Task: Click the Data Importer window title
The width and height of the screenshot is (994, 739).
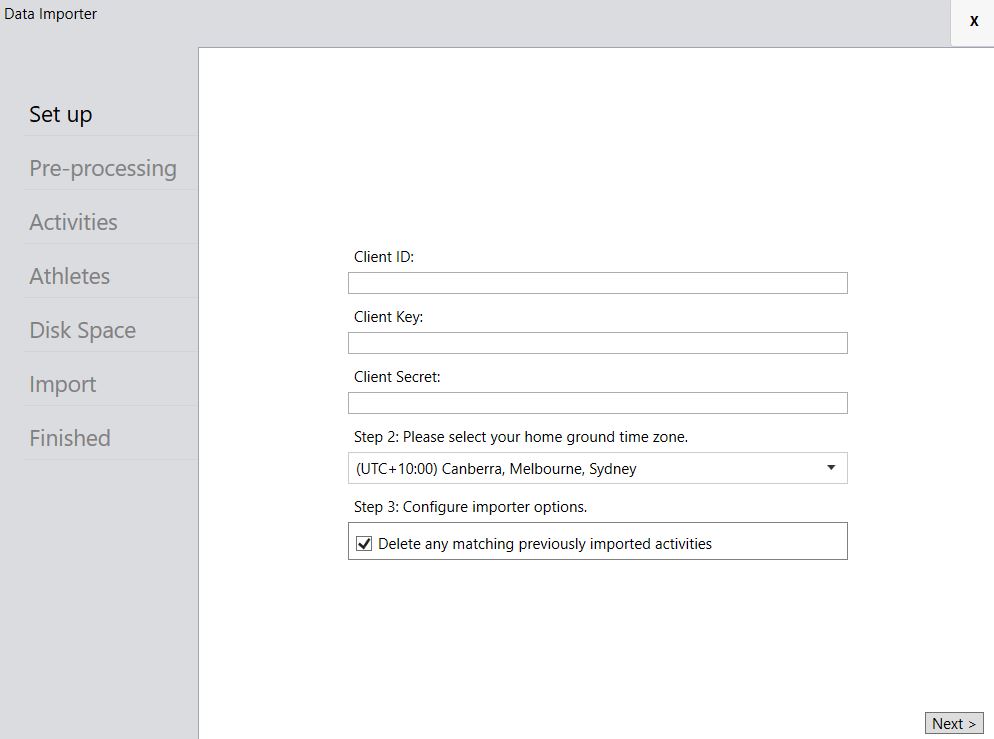Action: 51,14
